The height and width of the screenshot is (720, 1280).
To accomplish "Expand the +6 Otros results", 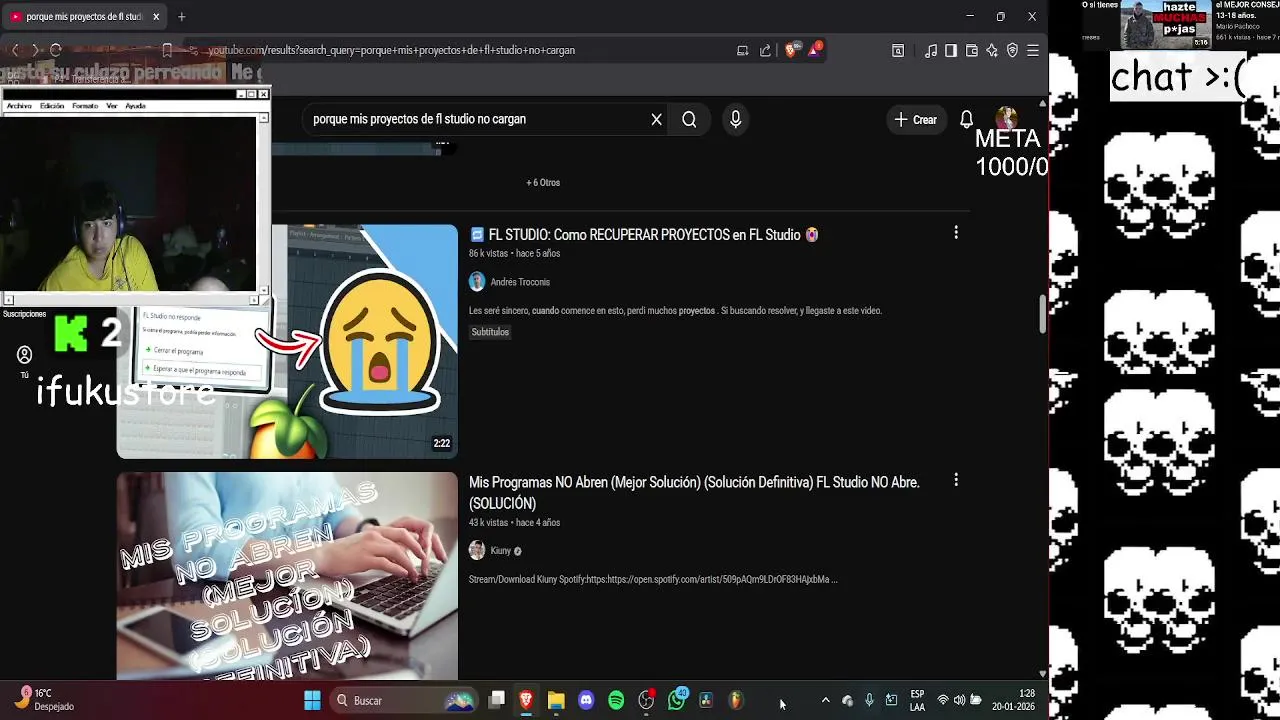I will pyautogui.click(x=543, y=182).
